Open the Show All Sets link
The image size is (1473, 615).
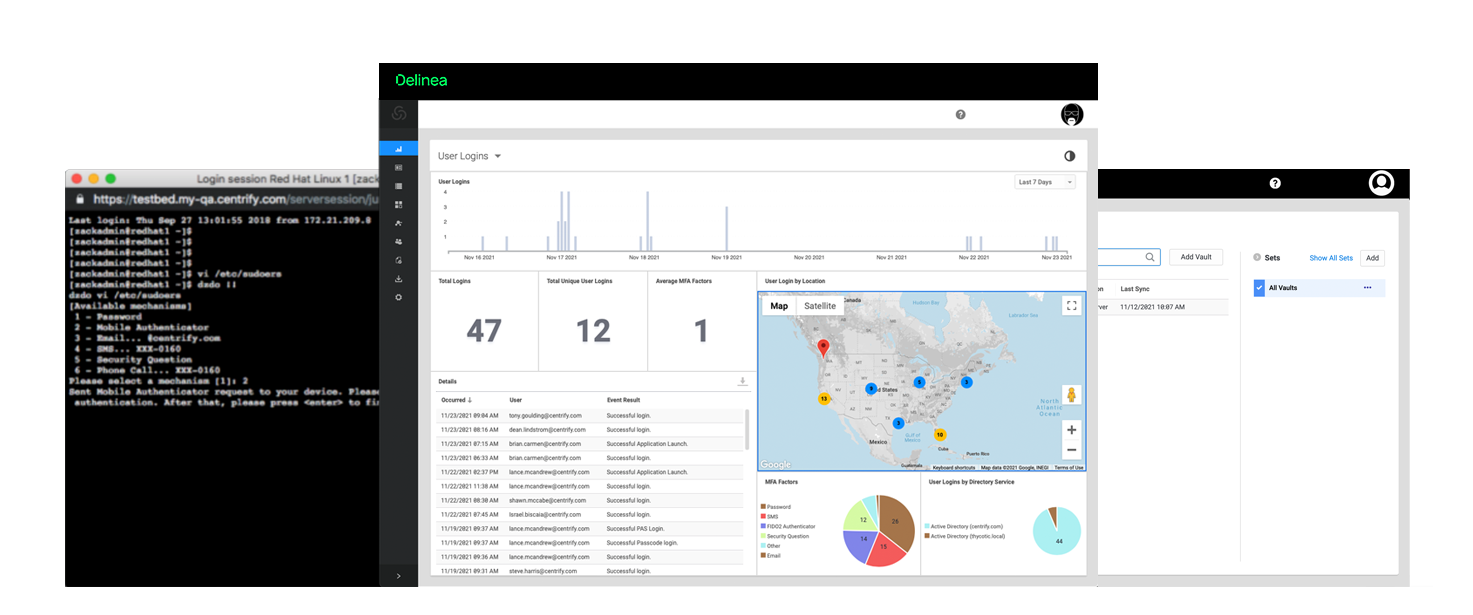click(x=1330, y=257)
